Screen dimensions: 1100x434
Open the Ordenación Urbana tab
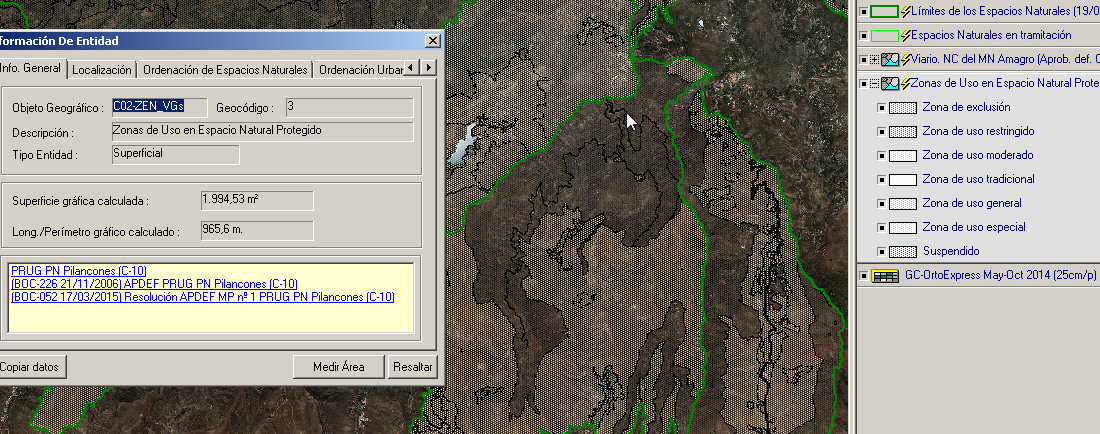point(359,69)
